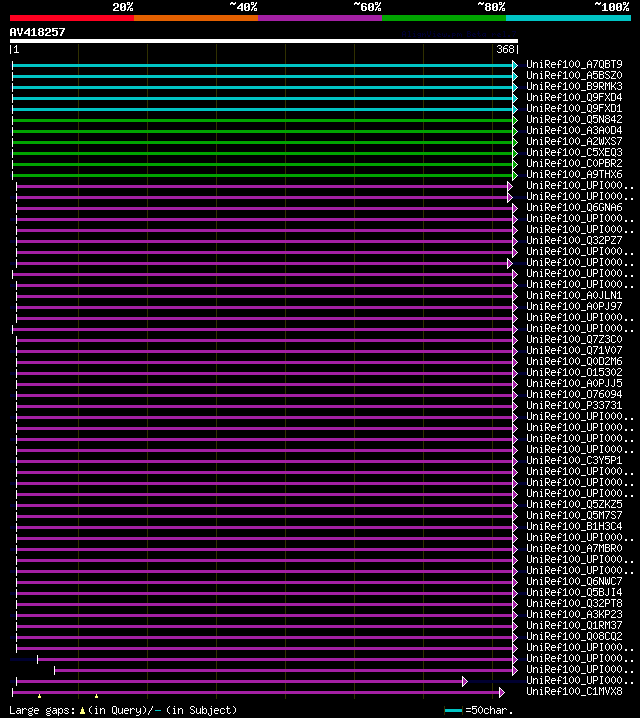Select label UniRef100_Q71V07
640x718 pixels.
pos(574,350)
